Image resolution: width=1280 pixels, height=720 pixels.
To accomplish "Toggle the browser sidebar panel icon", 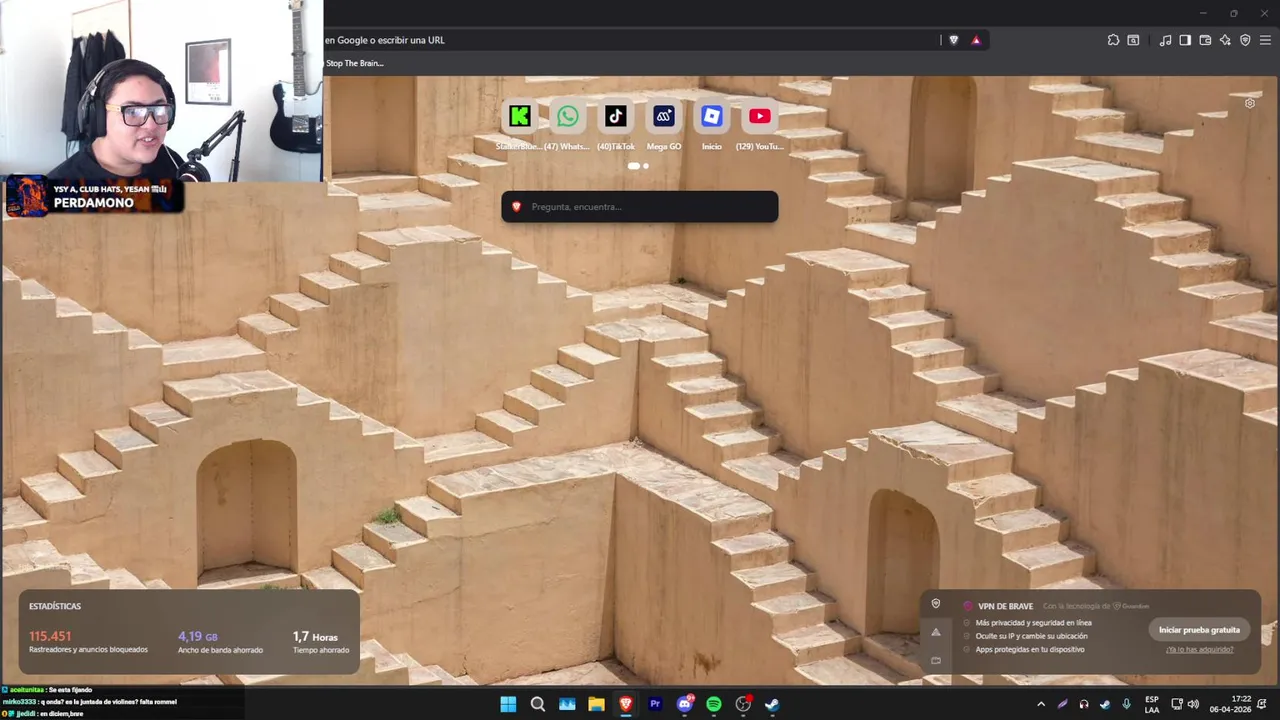I will (x=1185, y=40).
